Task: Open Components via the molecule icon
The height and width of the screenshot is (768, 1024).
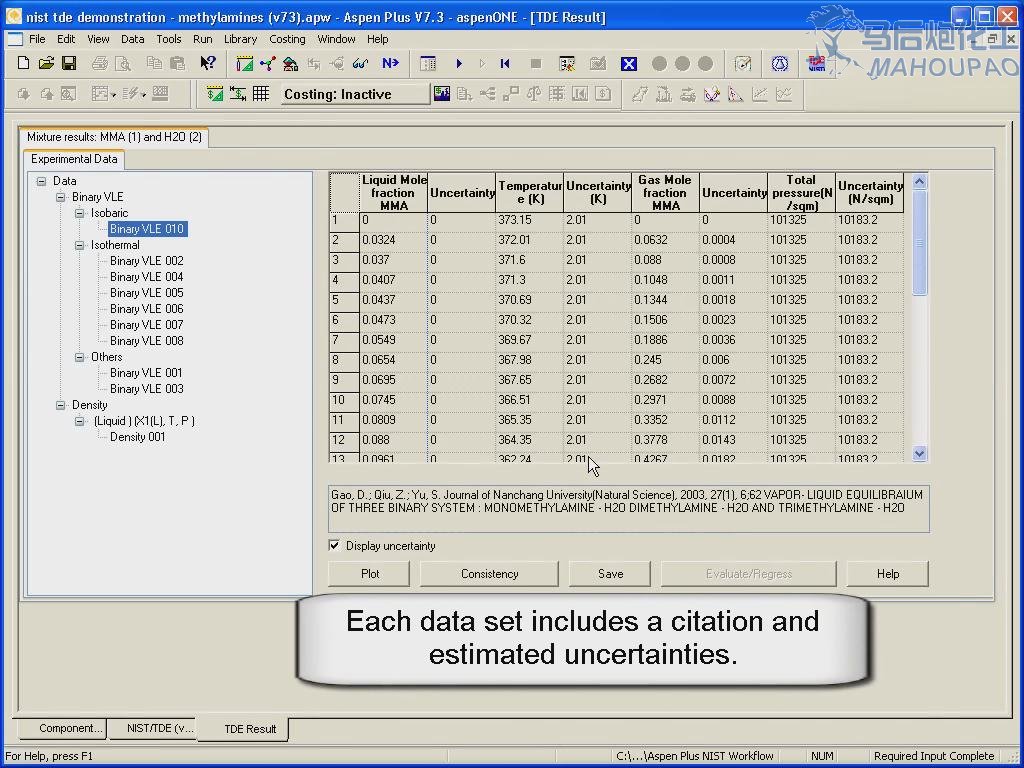Action: click(x=268, y=63)
